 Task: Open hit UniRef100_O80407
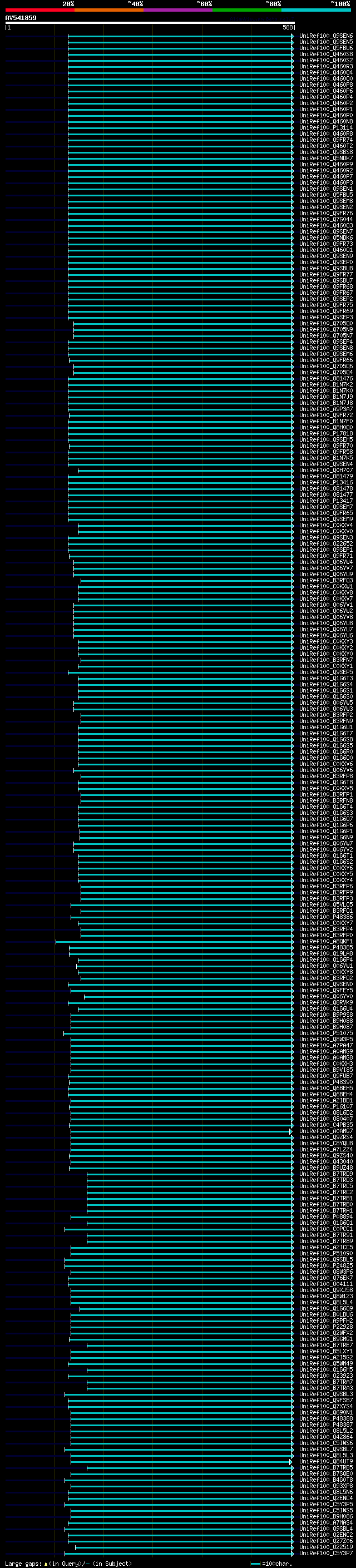point(325,1118)
